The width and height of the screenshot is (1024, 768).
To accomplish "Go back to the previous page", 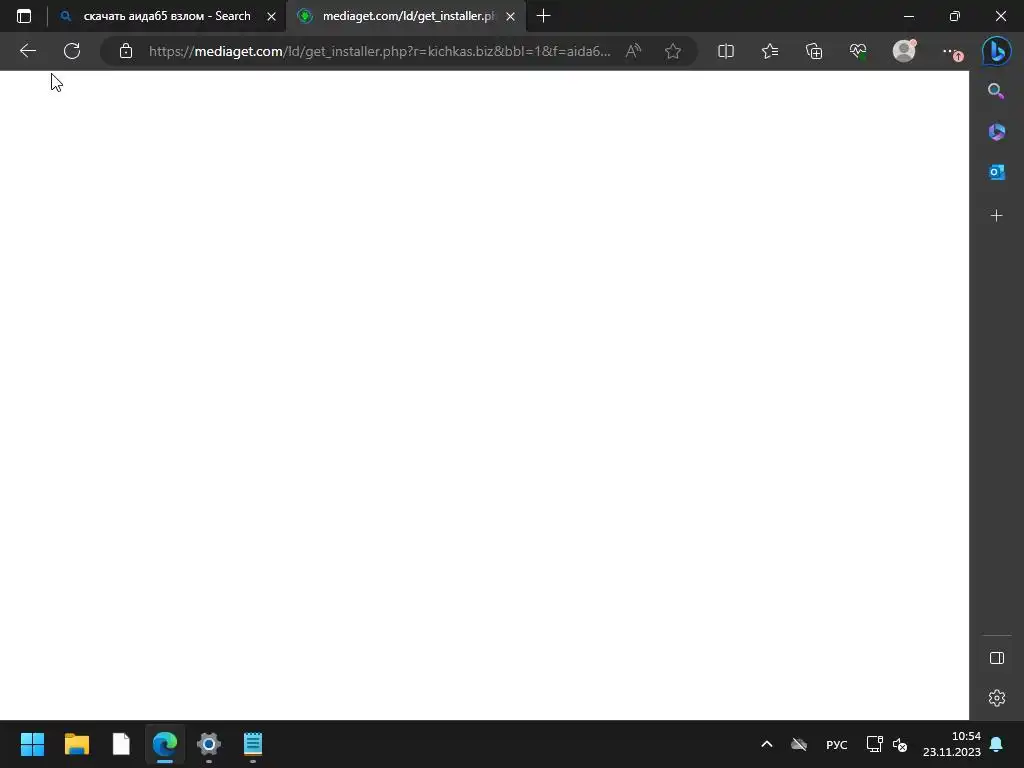I will click(x=27, y=51).
